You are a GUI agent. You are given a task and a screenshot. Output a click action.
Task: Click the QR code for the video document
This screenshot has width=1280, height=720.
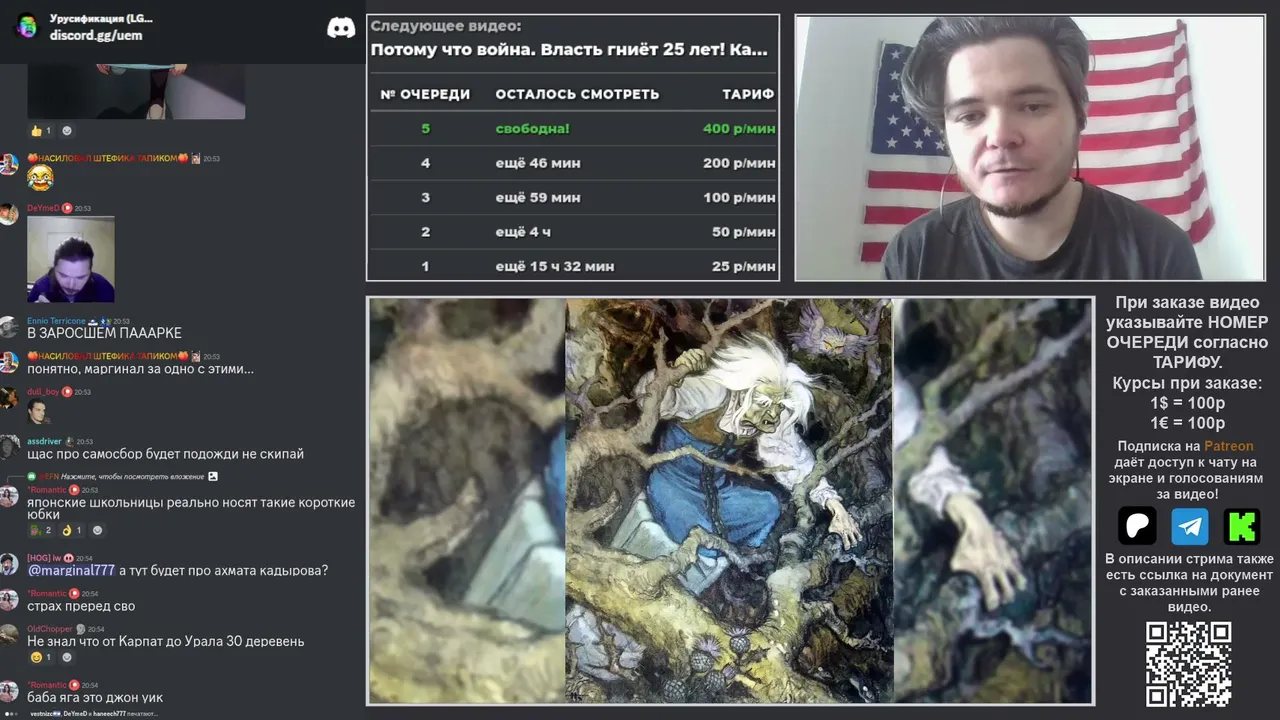point(1188,664)
